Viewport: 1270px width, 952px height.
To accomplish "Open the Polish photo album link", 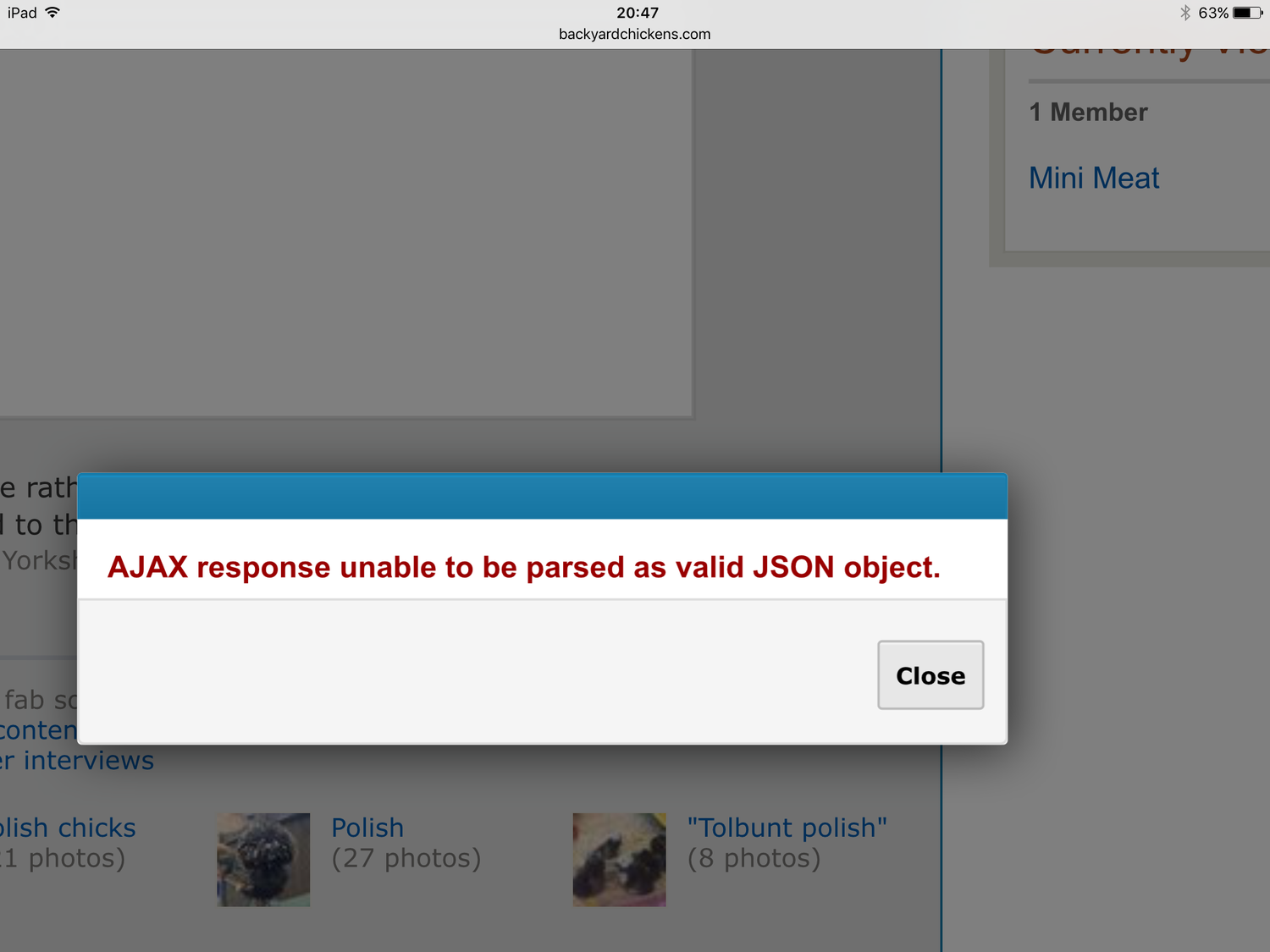I will point(367,827).
